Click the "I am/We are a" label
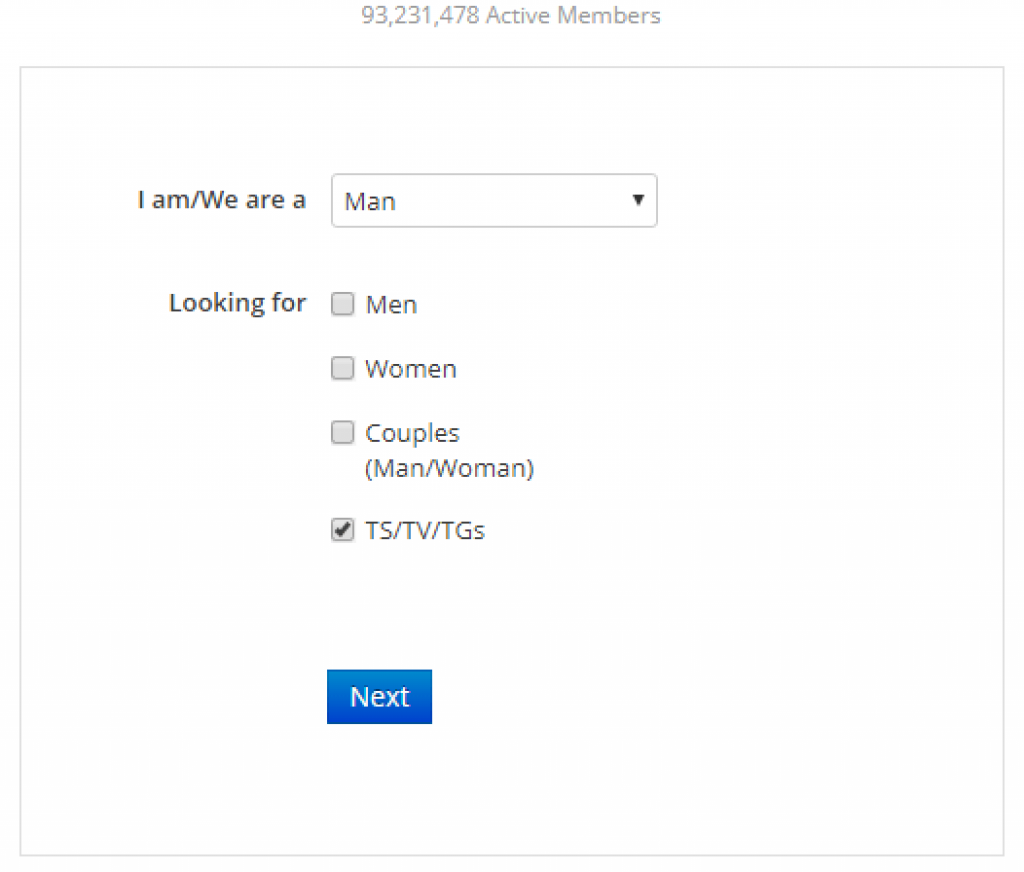Image resolution: width=1024 pixels, height=872 pixels. click(221, 200)
